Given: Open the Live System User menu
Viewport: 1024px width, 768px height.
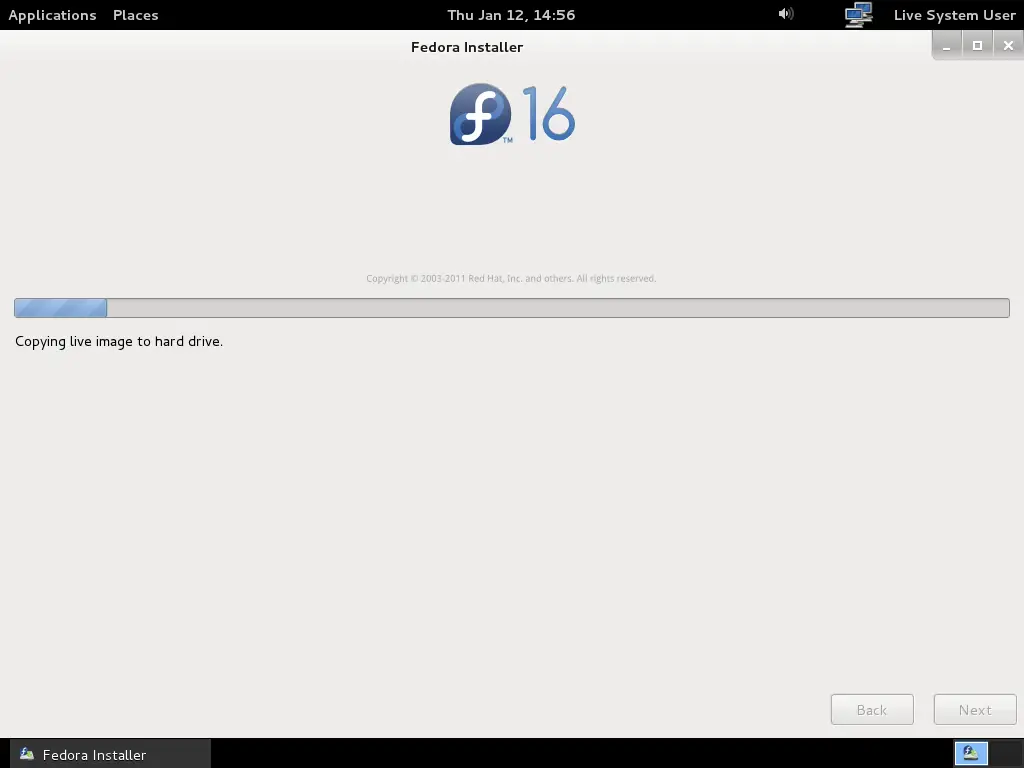Looking at the screenshot, I should point(954,15).
